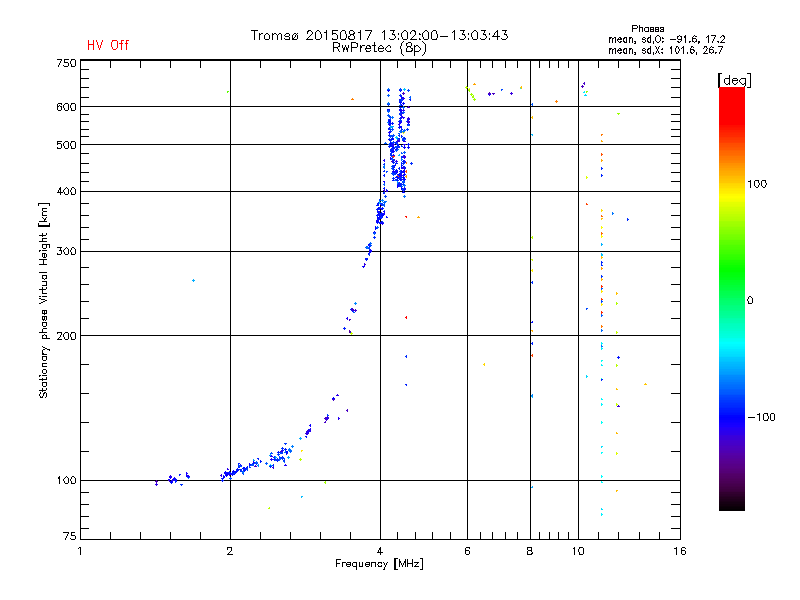Image resolution: width=800 pixels, height=600 pixels.
Task: Select the plot title 'Tromsø 20150817 13:02:00-13:03:43'
Action: pos(379,35)
